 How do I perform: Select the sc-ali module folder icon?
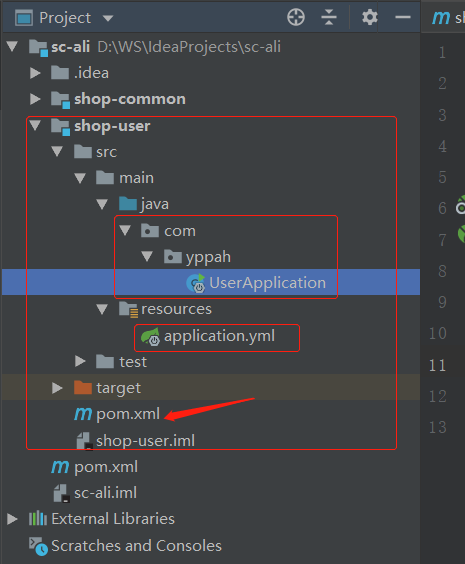38,47
